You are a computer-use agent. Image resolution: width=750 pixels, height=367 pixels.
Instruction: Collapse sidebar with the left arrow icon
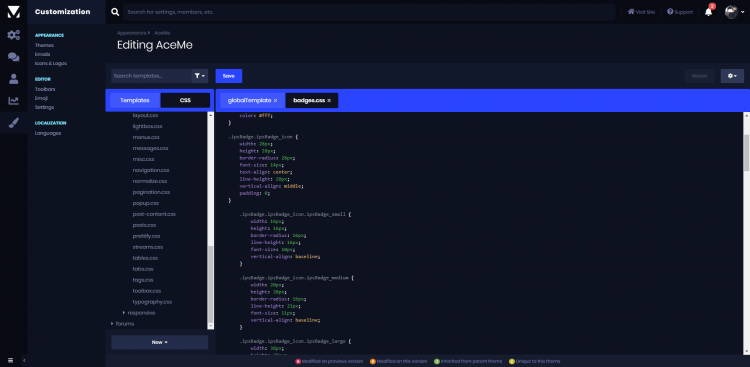coord(24,360)
